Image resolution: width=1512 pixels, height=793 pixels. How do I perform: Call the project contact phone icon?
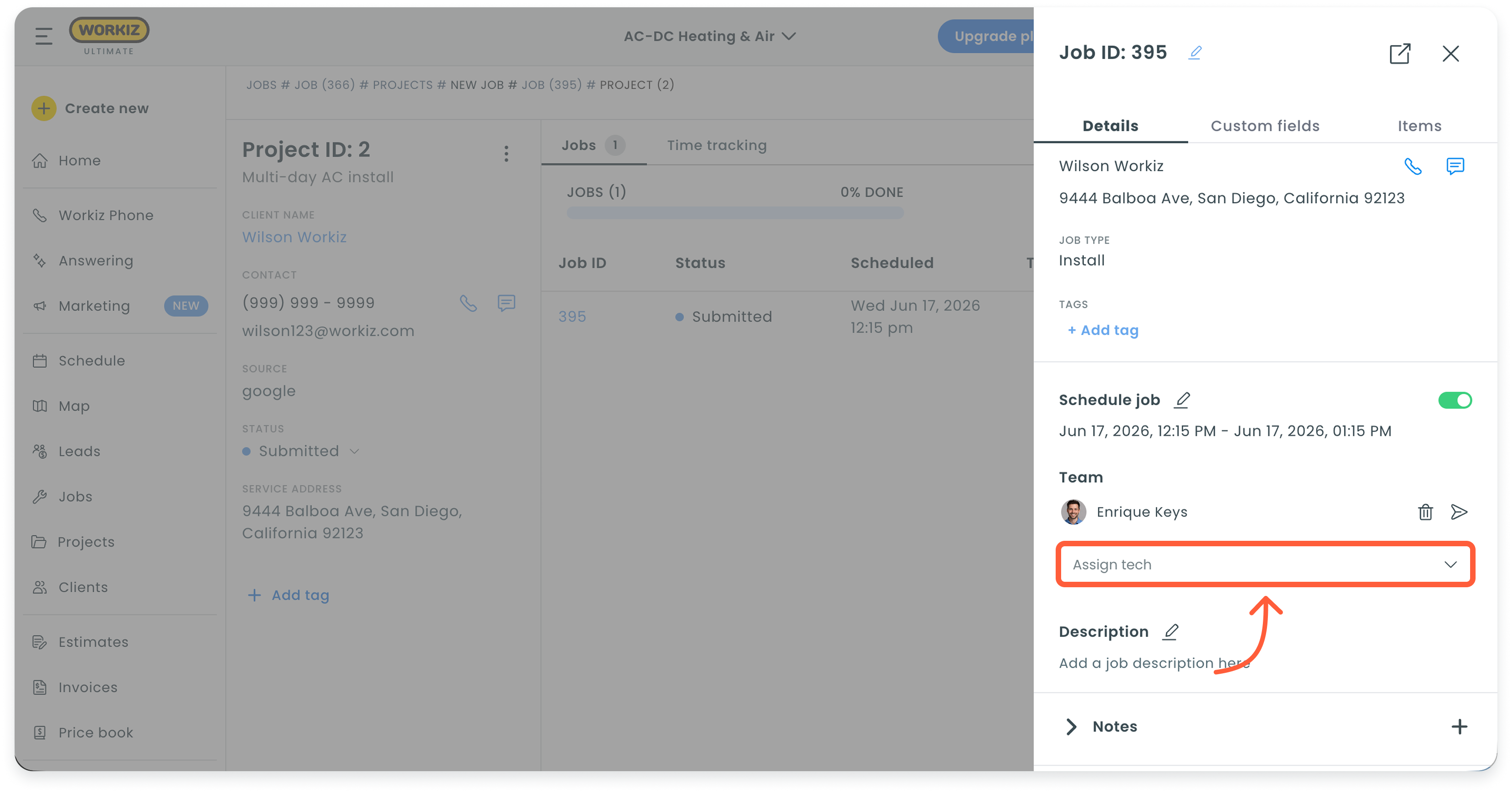tap(468, 303)
